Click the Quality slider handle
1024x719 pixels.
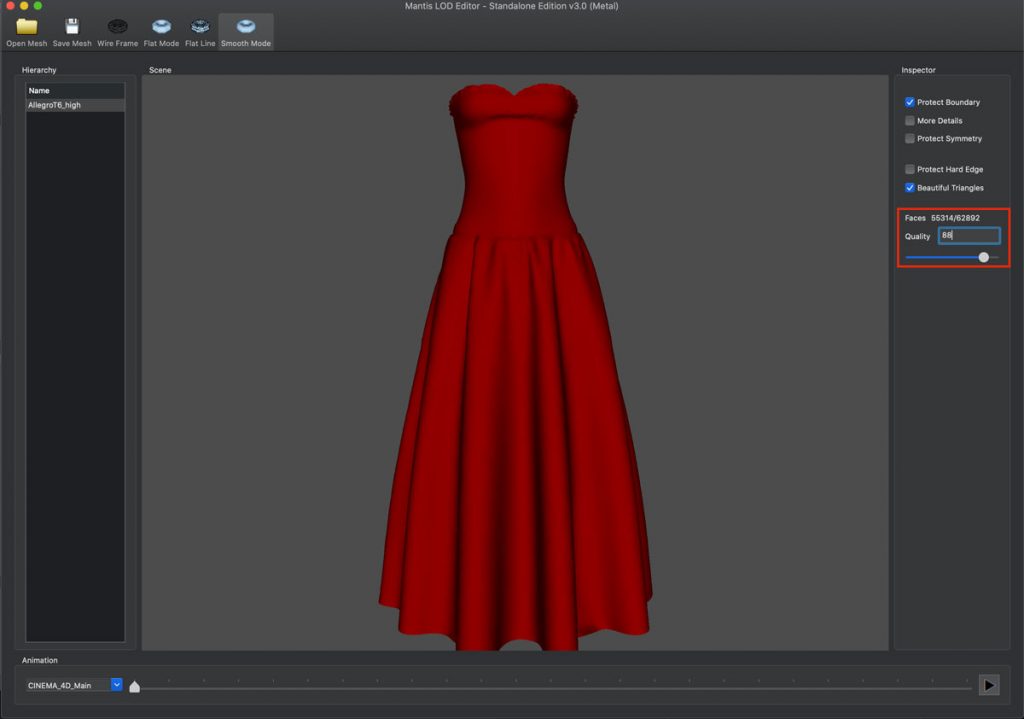point(984,257)
